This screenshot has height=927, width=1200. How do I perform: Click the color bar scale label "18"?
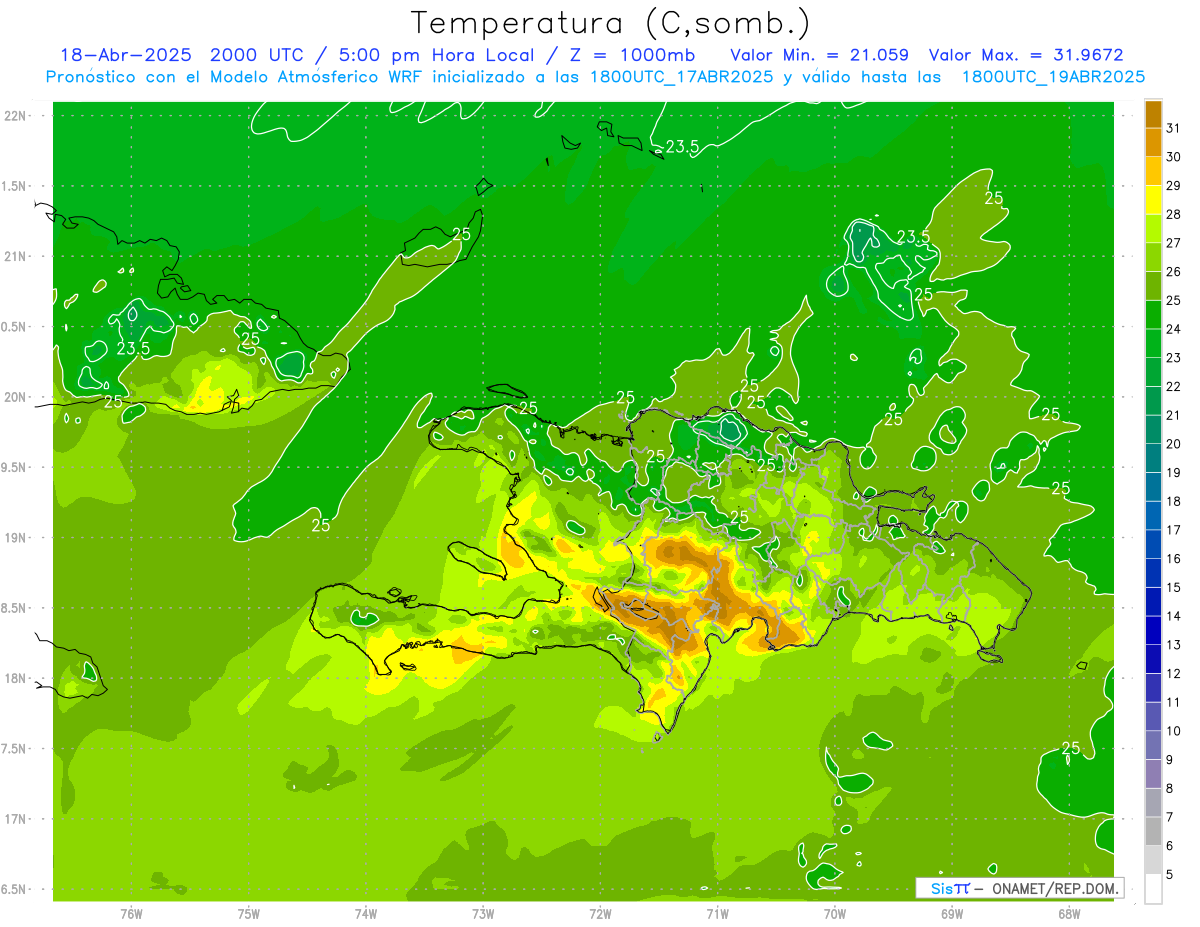1173,501
